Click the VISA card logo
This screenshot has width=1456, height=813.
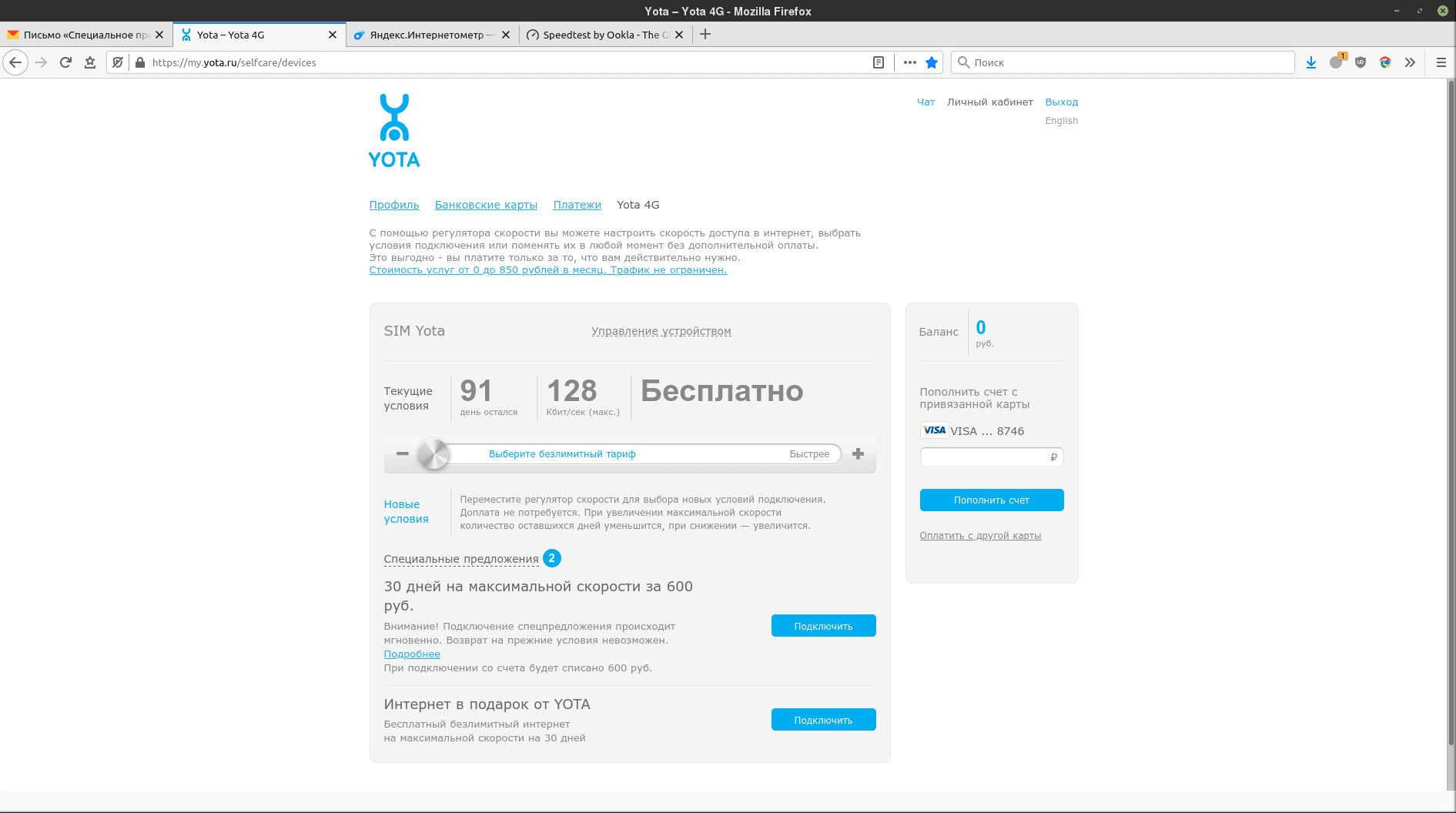[934, 430]
